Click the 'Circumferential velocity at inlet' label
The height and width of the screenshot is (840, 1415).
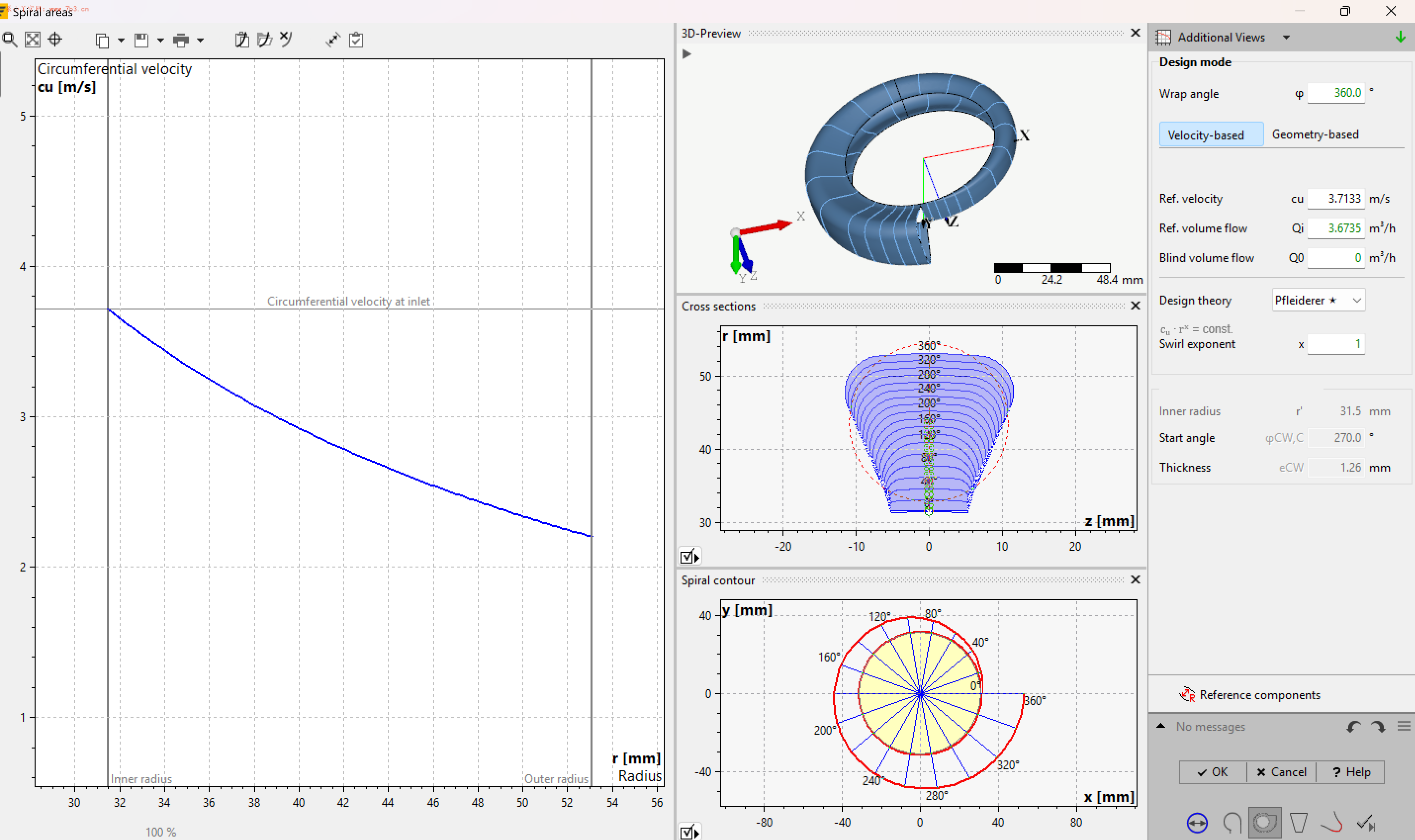[x=348, y=301]
